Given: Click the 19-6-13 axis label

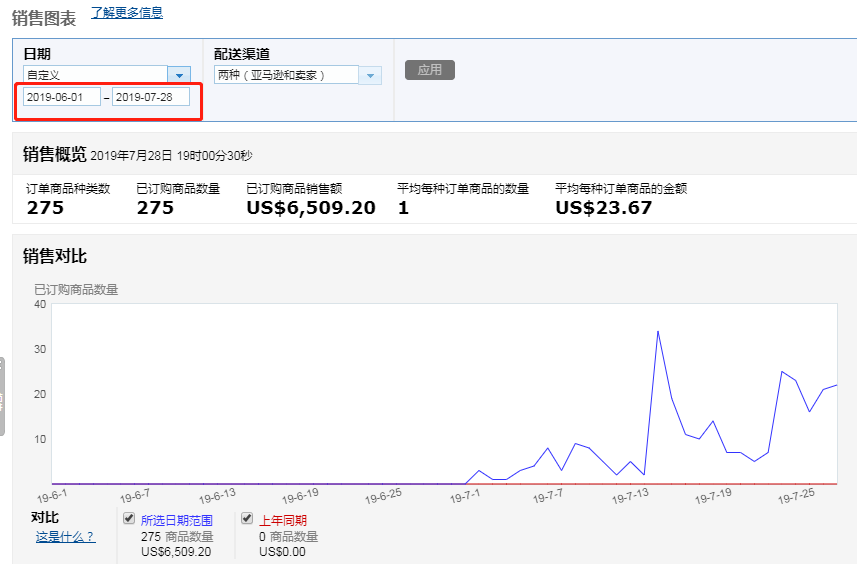Looking at the screenshot, I should 217,496.
